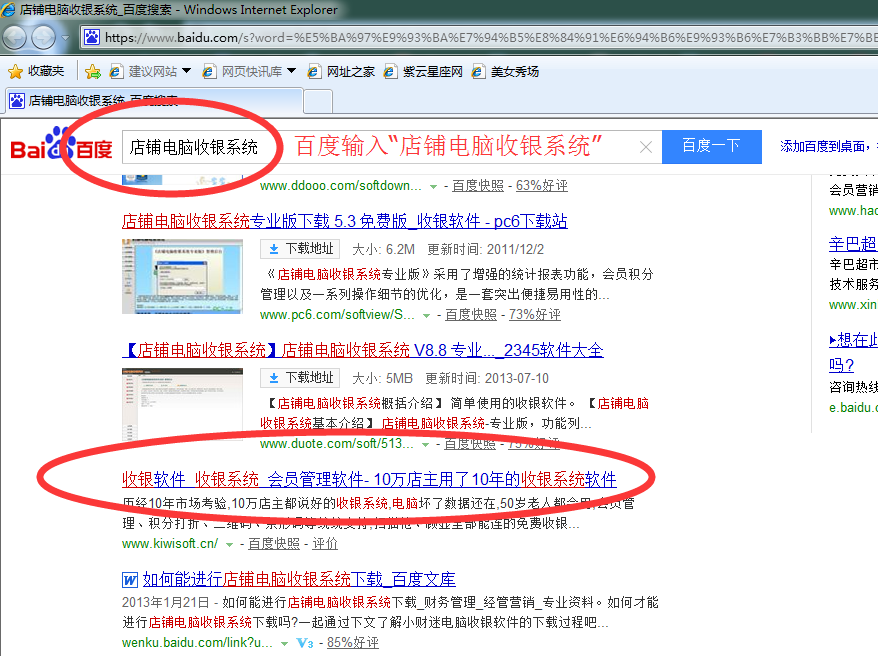The height and width of the screenshot is (656, 878).
Task: Click the 63%好评 rating link
Action: (x=541, y=185)
